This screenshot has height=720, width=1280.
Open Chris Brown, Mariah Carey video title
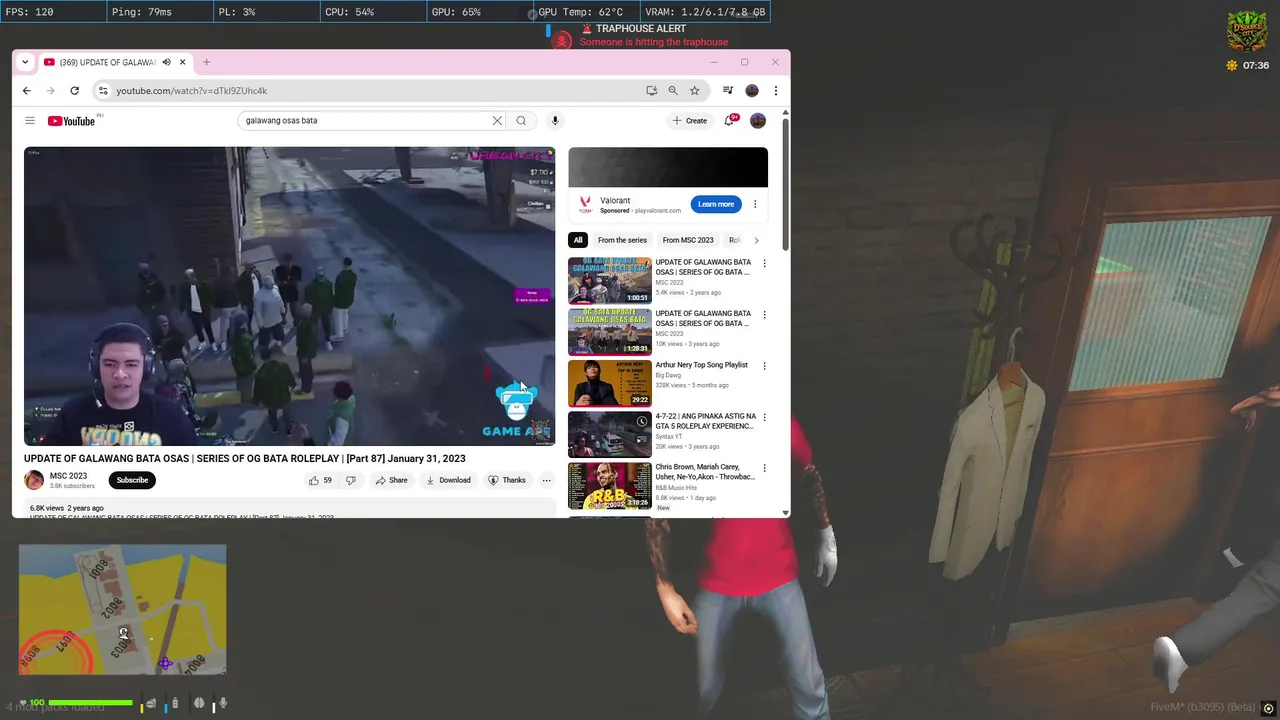tap(705, 472)
